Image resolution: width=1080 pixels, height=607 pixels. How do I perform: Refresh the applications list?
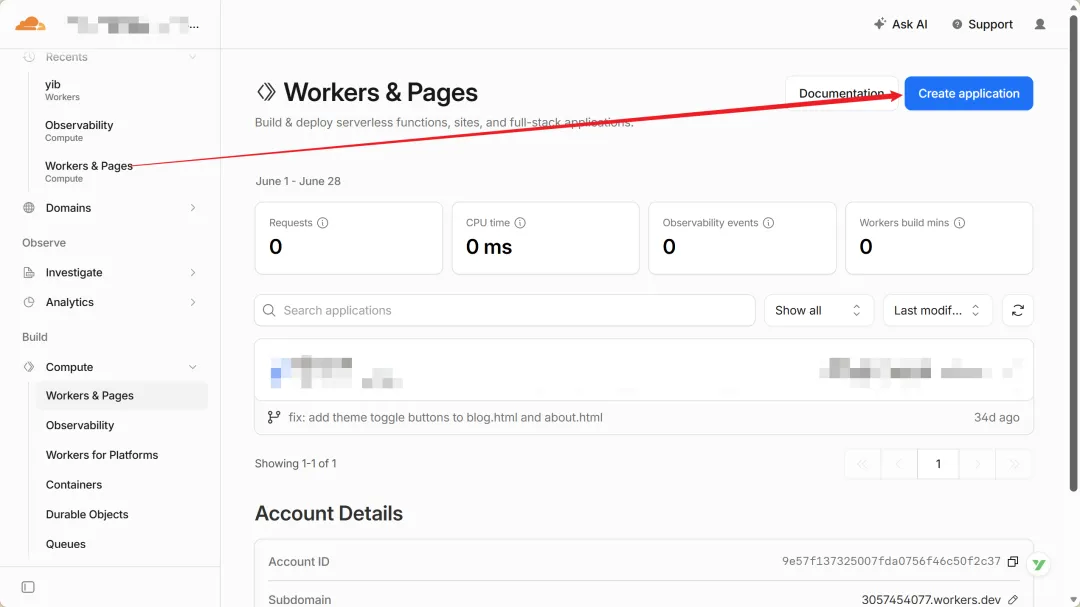click(1017, 310)
